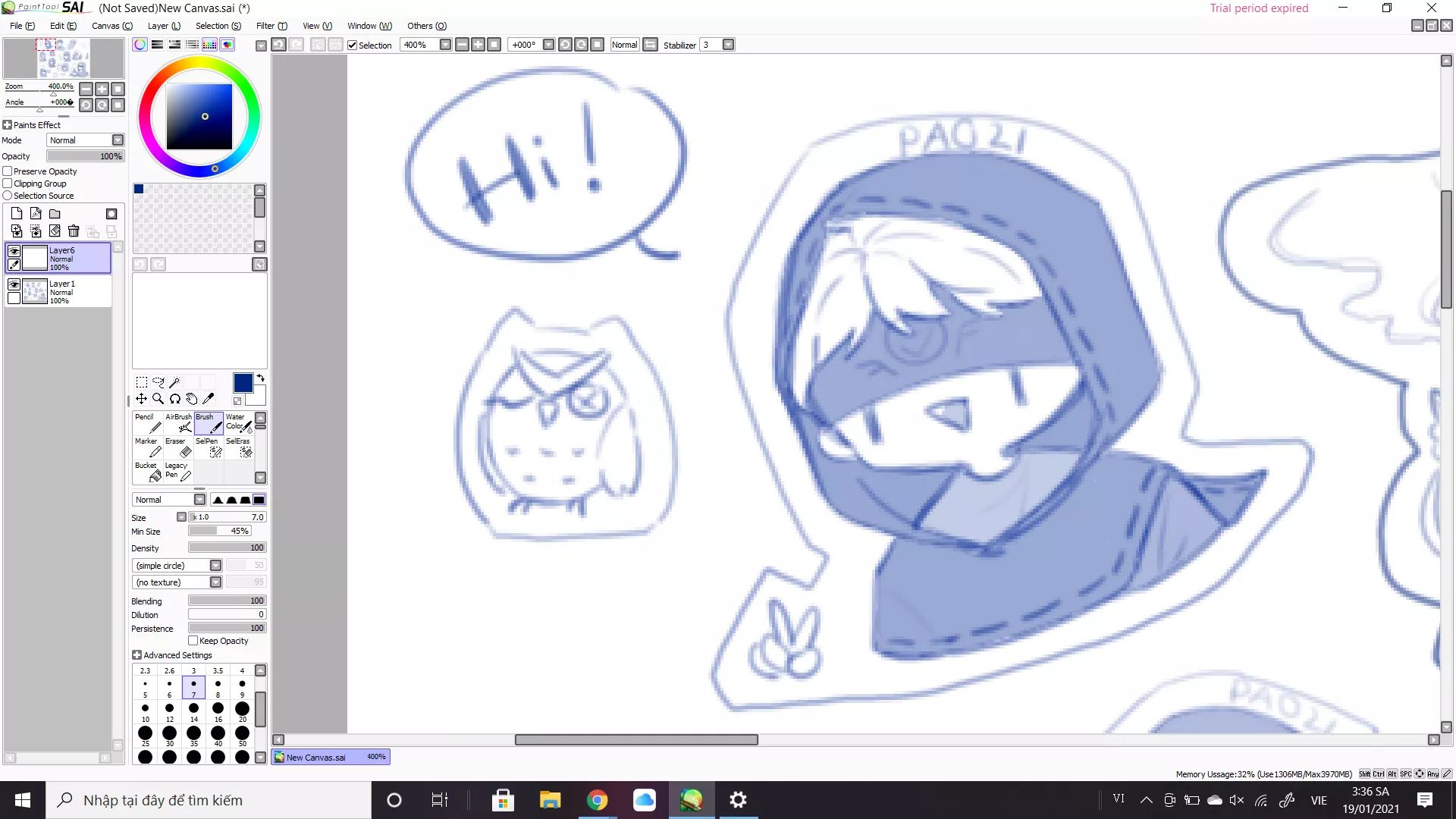Tick the Keep Opacity checkbox
The image size is (1456, 819).
tap(193, 641)
